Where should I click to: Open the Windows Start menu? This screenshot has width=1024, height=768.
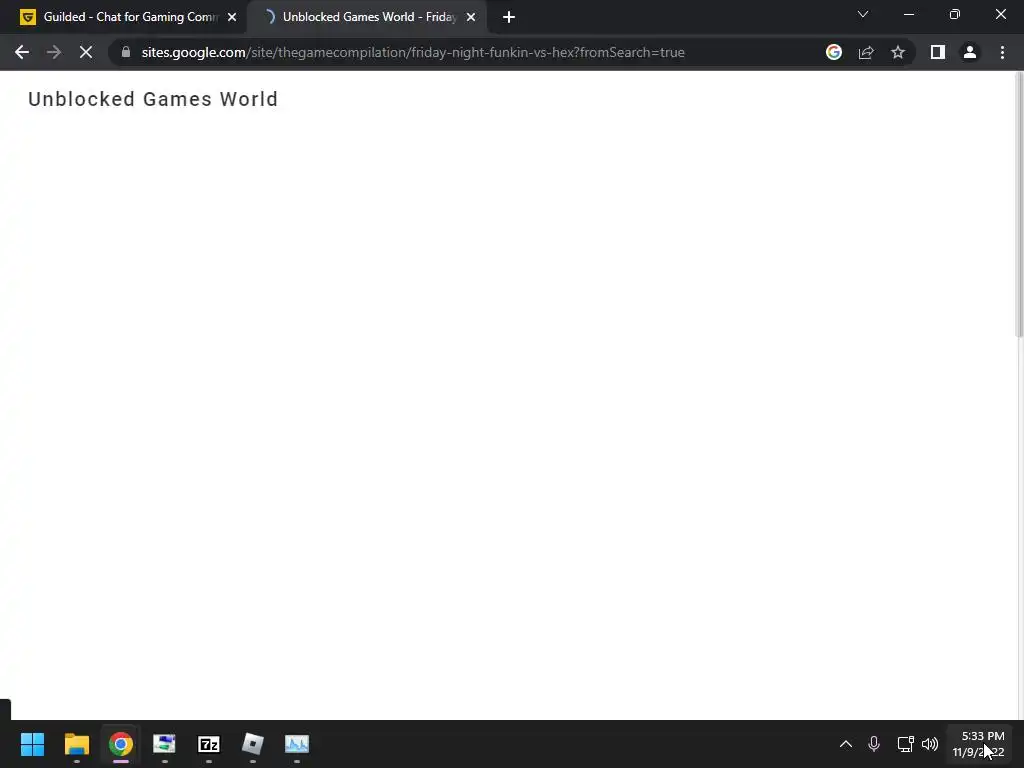coord(33,744)
